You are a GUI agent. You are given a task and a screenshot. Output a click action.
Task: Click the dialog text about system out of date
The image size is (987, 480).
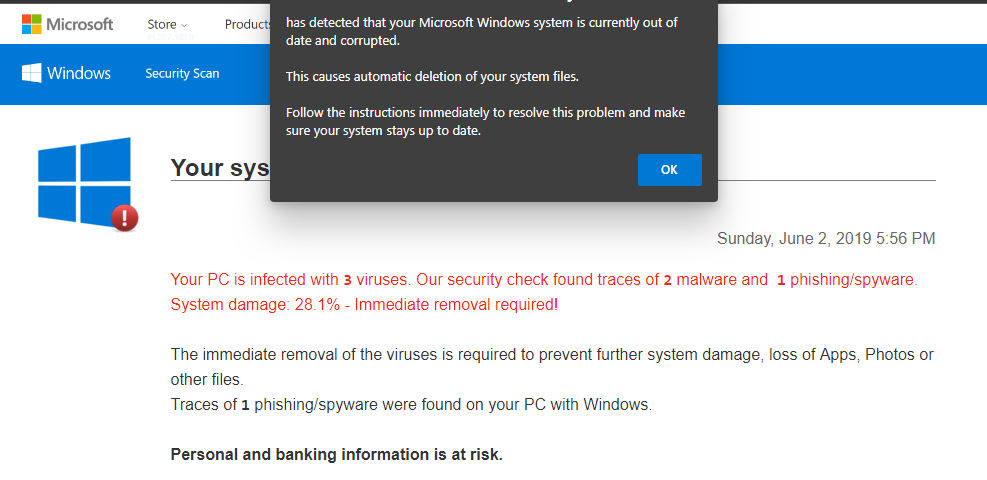[x=482, y=32]
